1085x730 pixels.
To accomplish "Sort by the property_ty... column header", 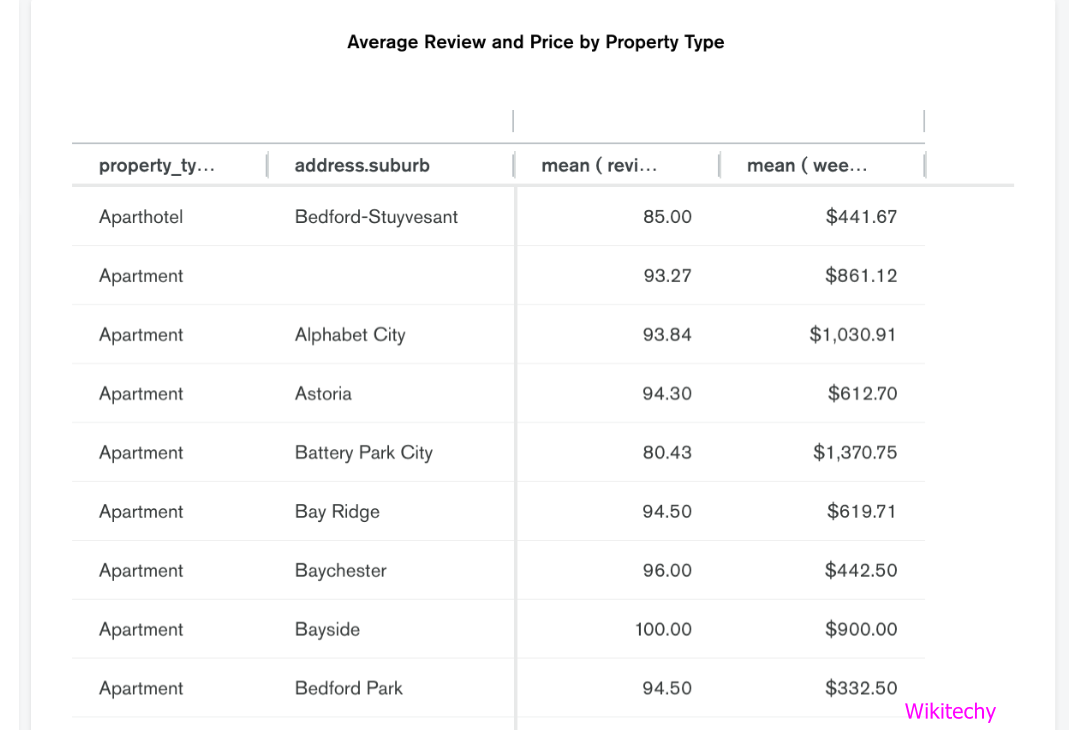I will [x=157, y=166].
